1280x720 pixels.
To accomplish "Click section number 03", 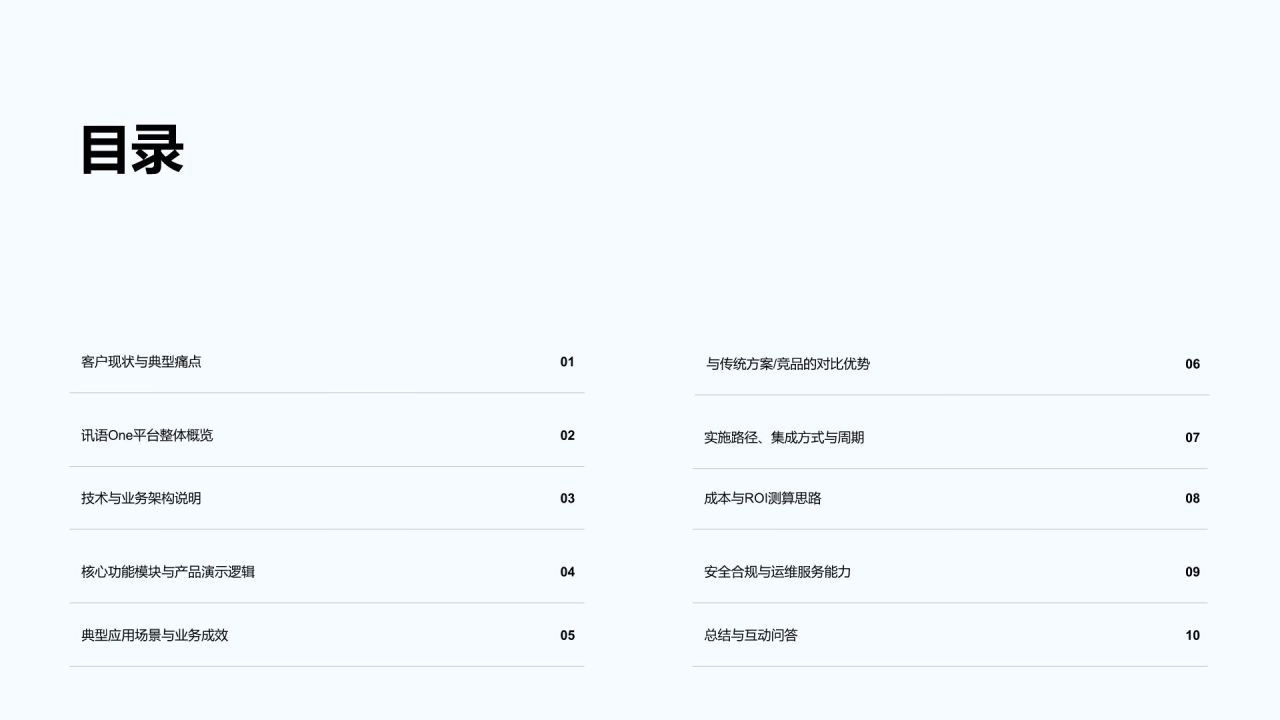I will 567,499.
